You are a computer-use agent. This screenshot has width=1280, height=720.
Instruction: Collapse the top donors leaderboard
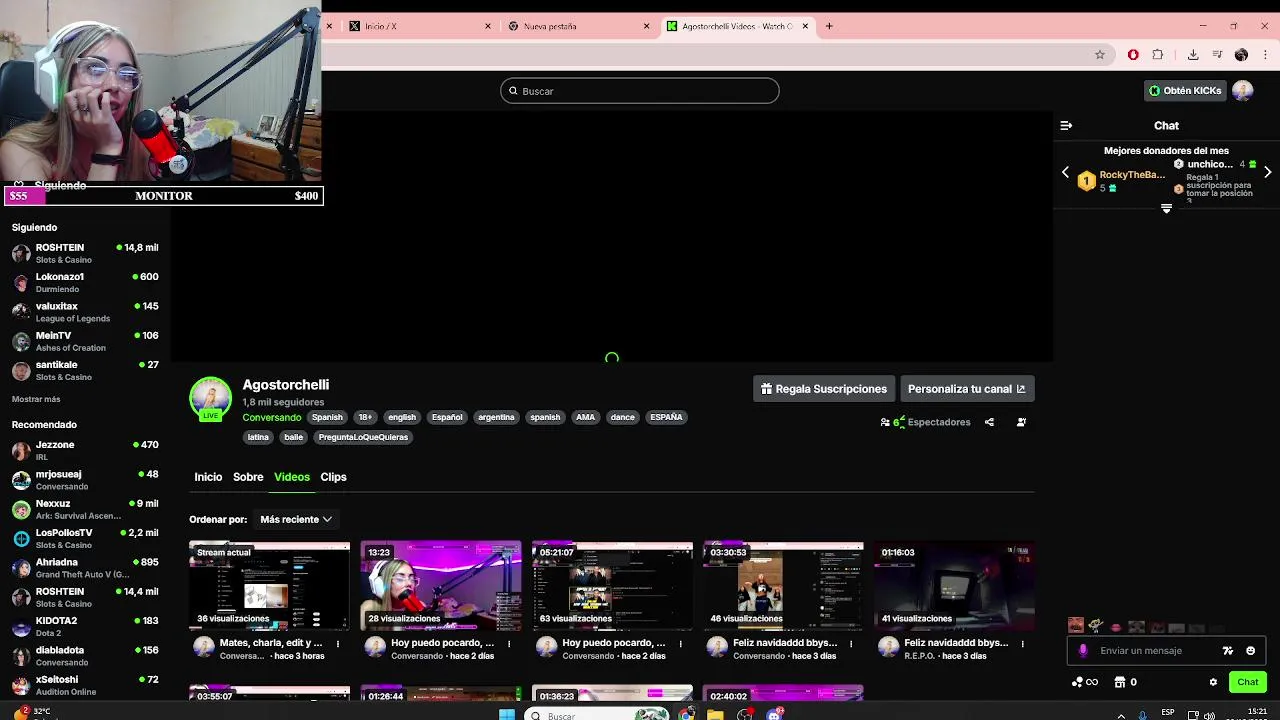pyautogui.click(x=1166, y=208)
